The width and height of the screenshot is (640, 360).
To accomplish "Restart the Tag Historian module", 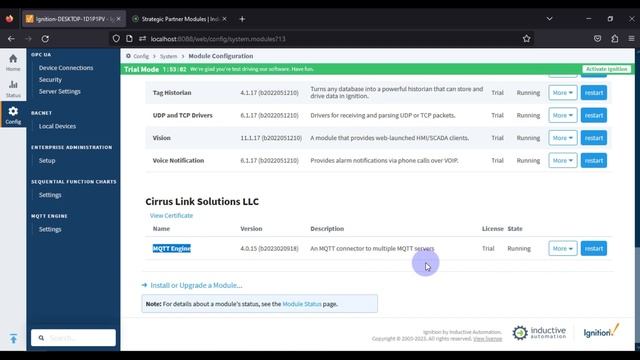I will coord(593,93).
